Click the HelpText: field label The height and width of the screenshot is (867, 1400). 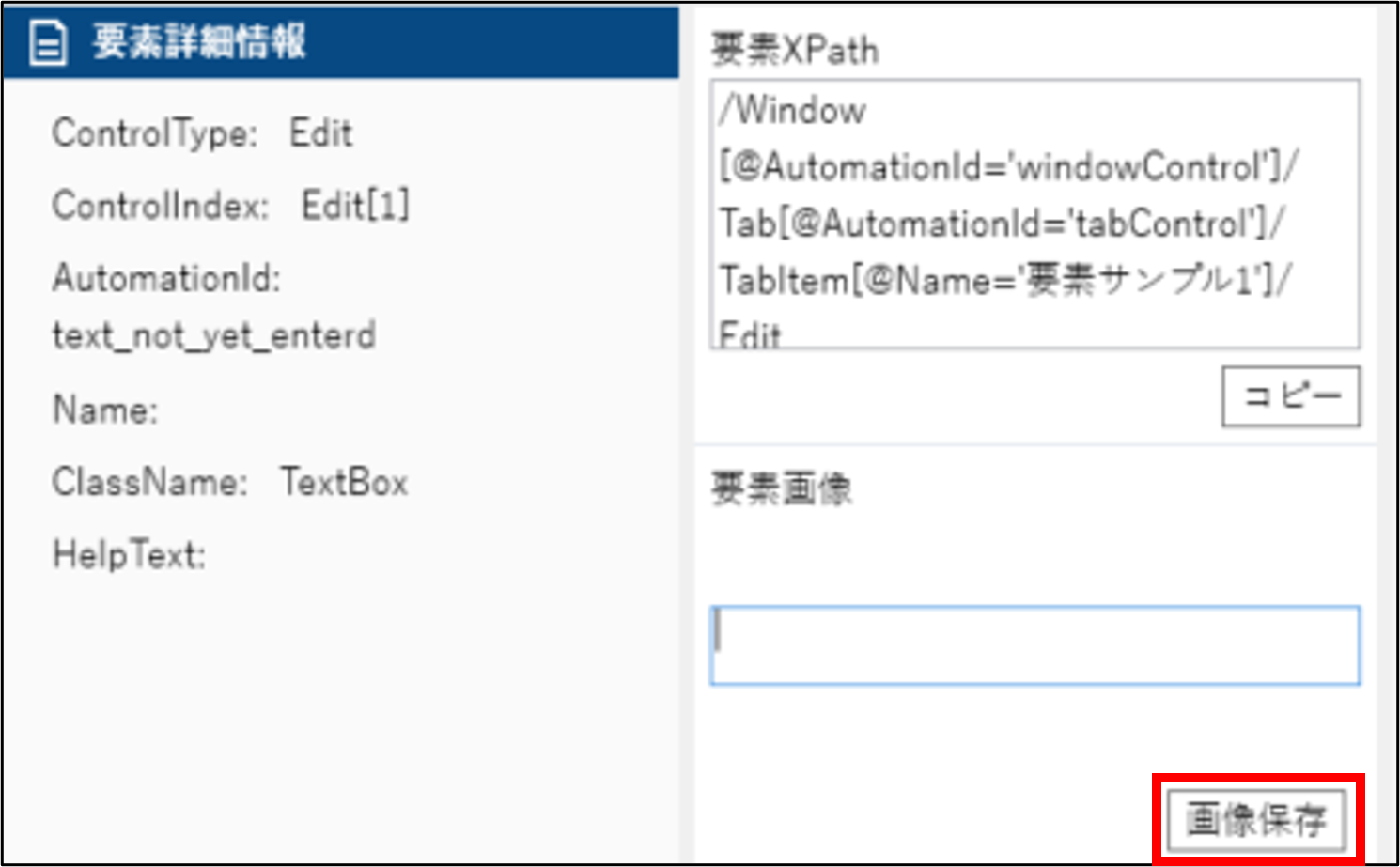[x=129, y=555]
